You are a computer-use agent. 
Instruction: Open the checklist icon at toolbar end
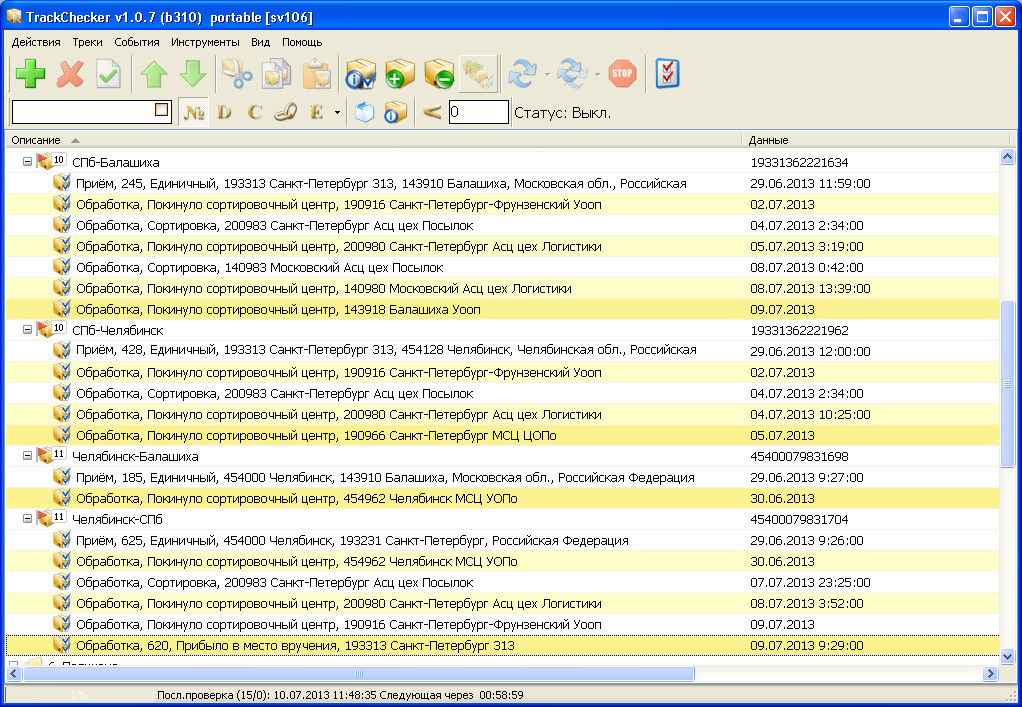[667, 74]
